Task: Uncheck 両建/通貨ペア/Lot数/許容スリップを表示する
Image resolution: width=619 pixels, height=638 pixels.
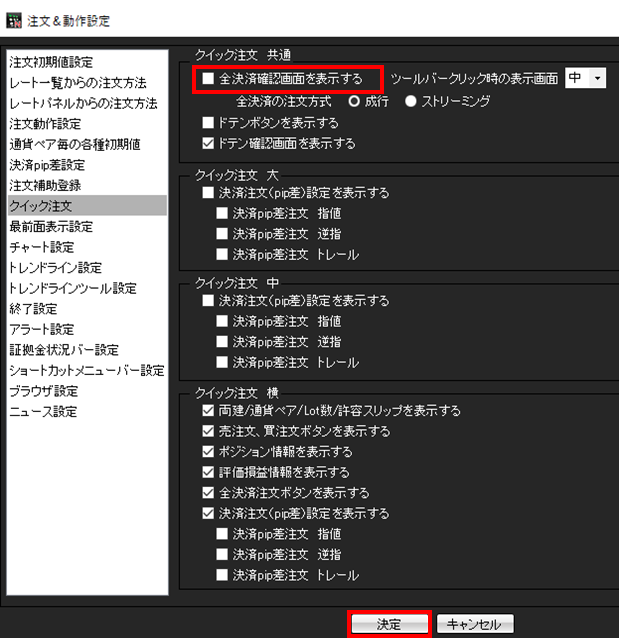Action: pos(208,410)
